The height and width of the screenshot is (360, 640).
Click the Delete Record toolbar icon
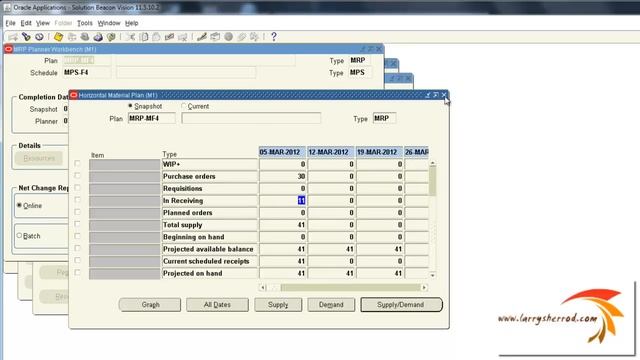click(182, 37)
